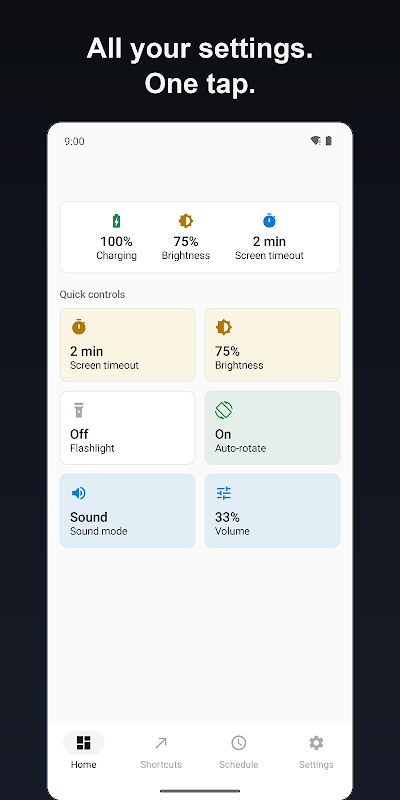This screenshot has height=800, width=400.
Task: Tap the Wi-Fi icon in the status bar
Action: tap(315, 141)
